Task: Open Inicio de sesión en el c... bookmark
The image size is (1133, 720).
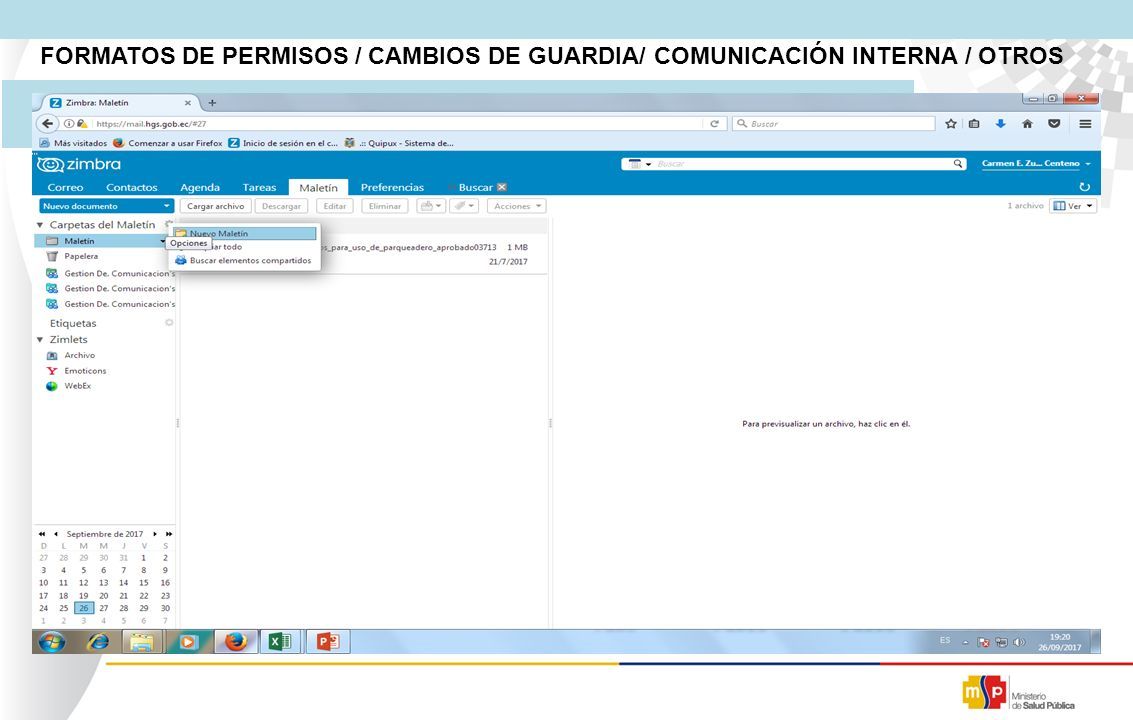Action: click(283, 143)
